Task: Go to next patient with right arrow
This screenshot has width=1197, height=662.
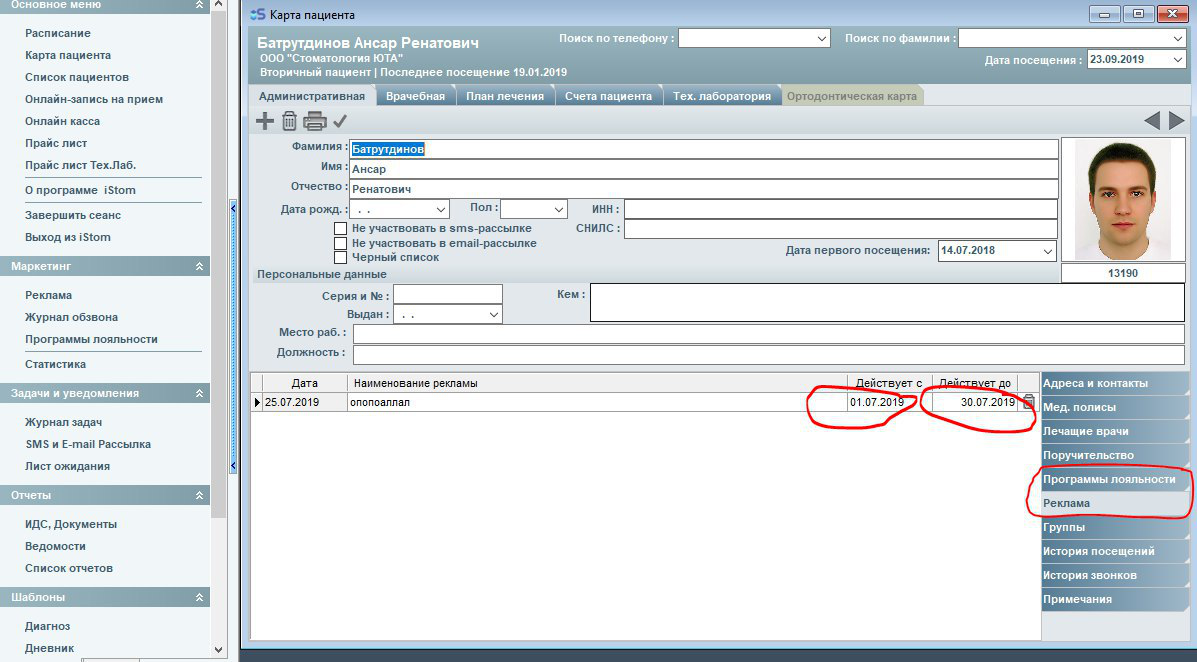Action: coord(1176,121)
